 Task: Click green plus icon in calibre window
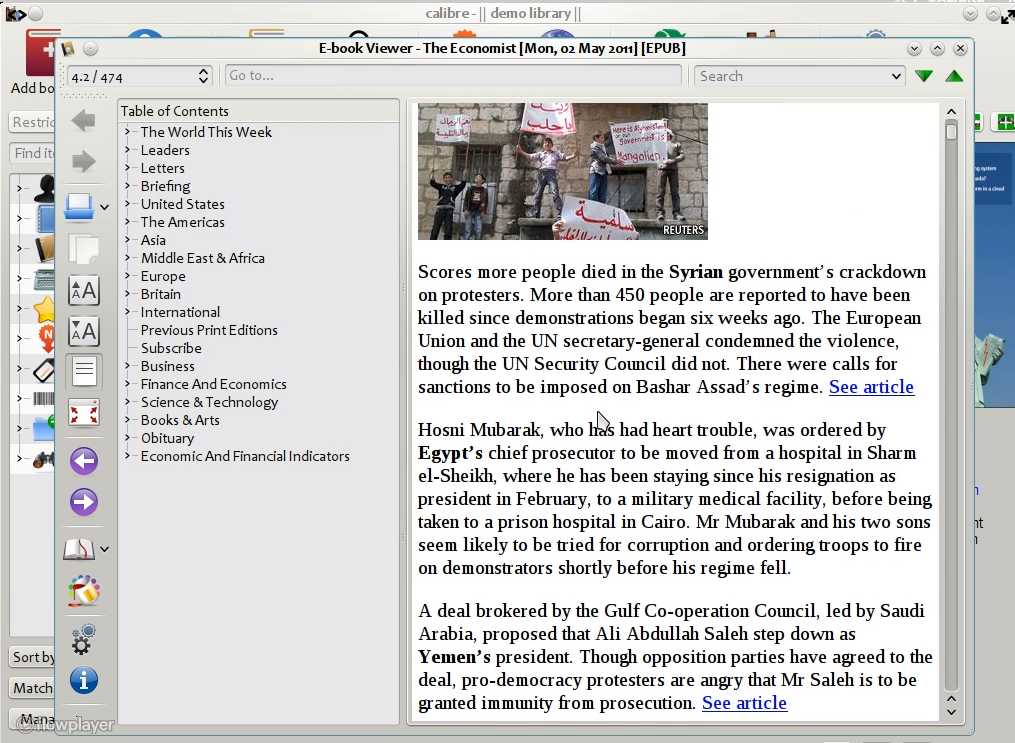1005,121
